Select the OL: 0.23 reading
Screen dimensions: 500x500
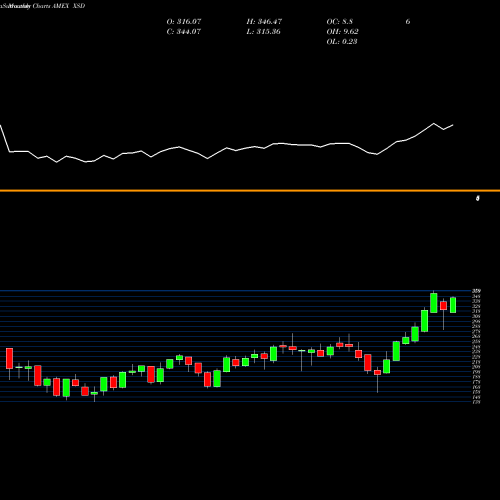(342, 42)
